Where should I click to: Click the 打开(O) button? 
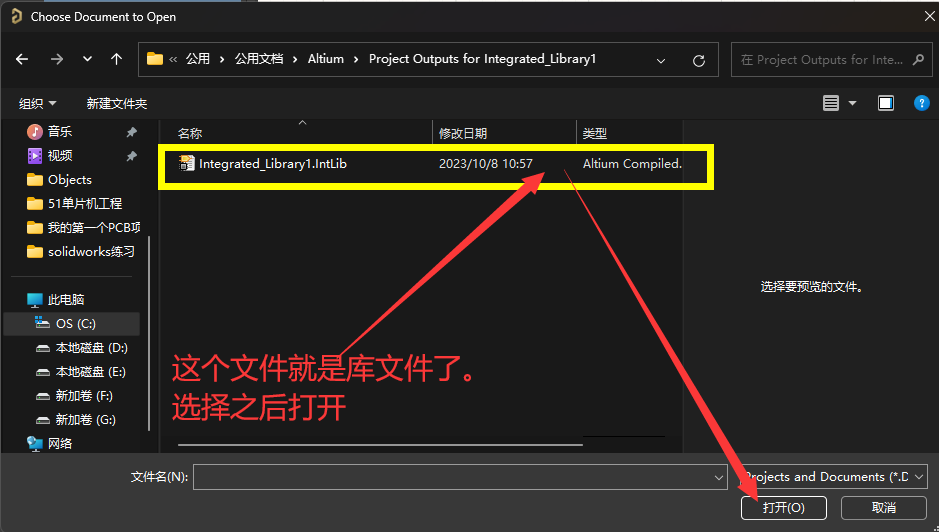pyautogui.click(x=783, y=508)
